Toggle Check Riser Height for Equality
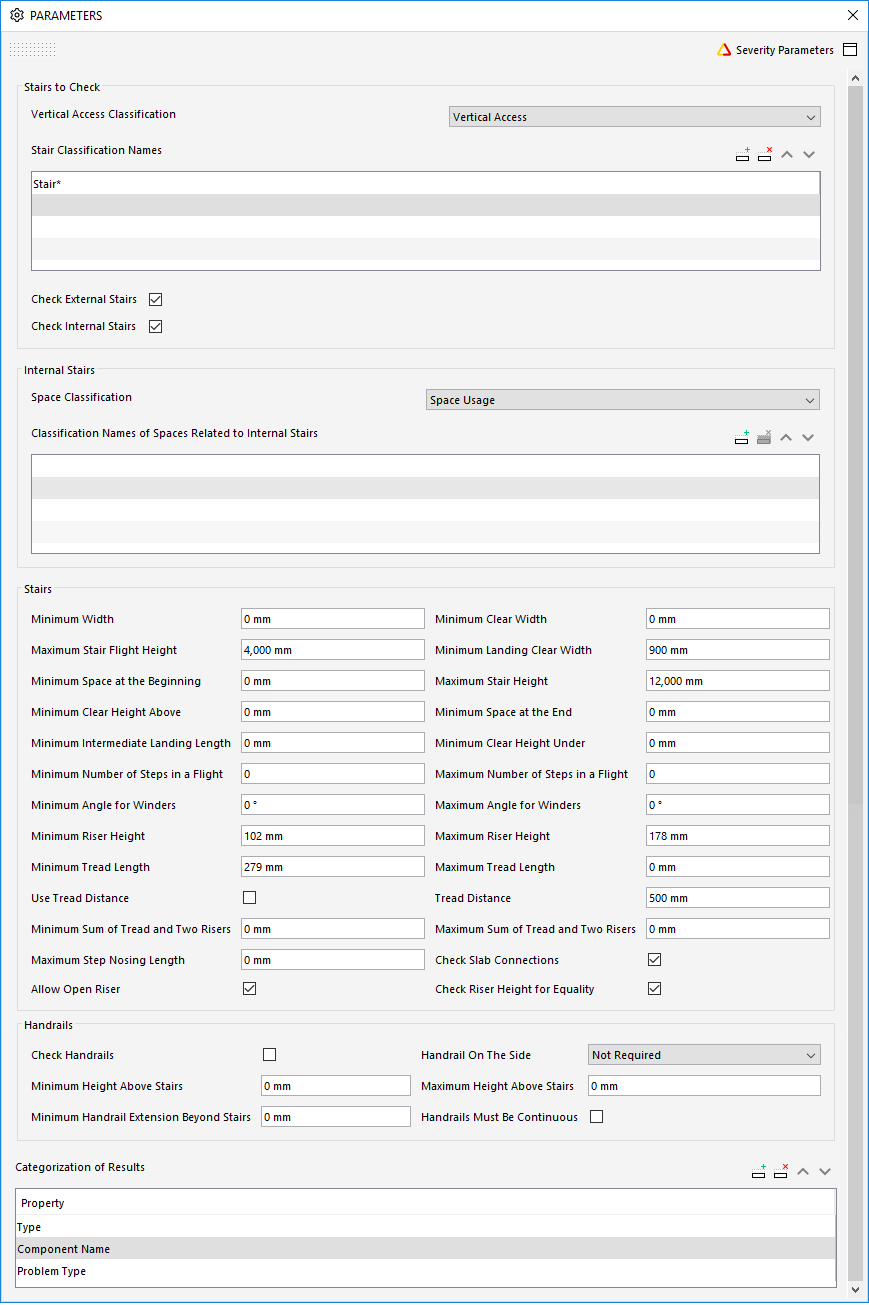 tap(655, 989)
